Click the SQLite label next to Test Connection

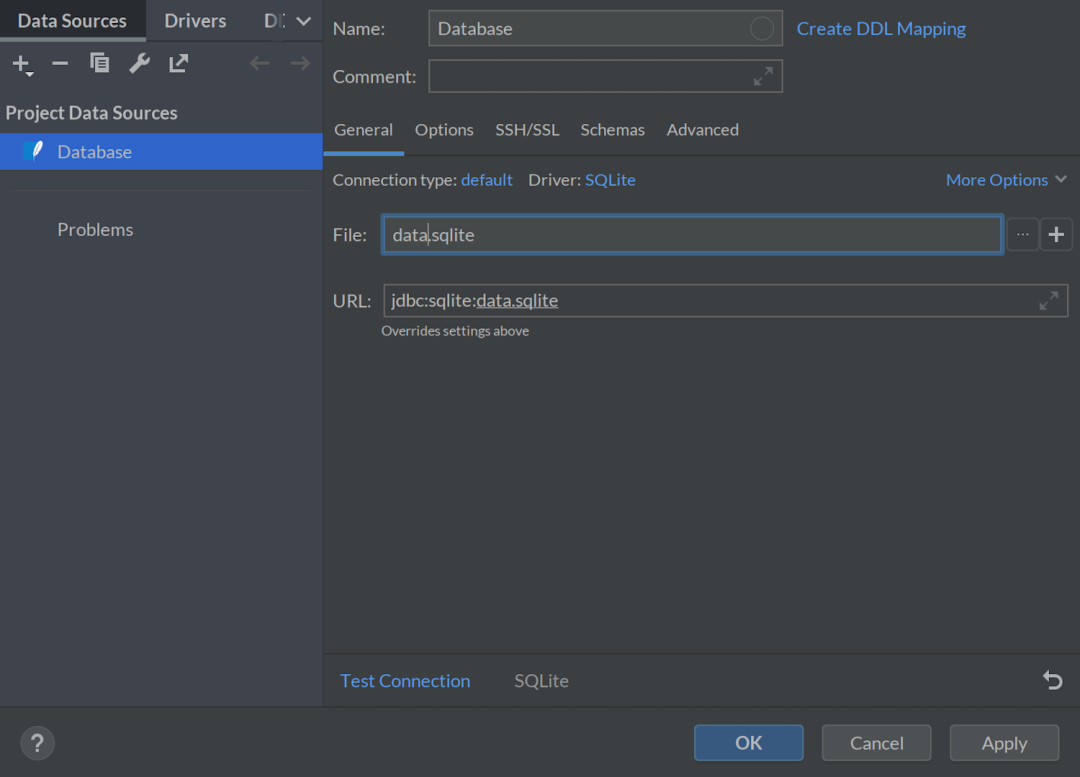[541, 681]
